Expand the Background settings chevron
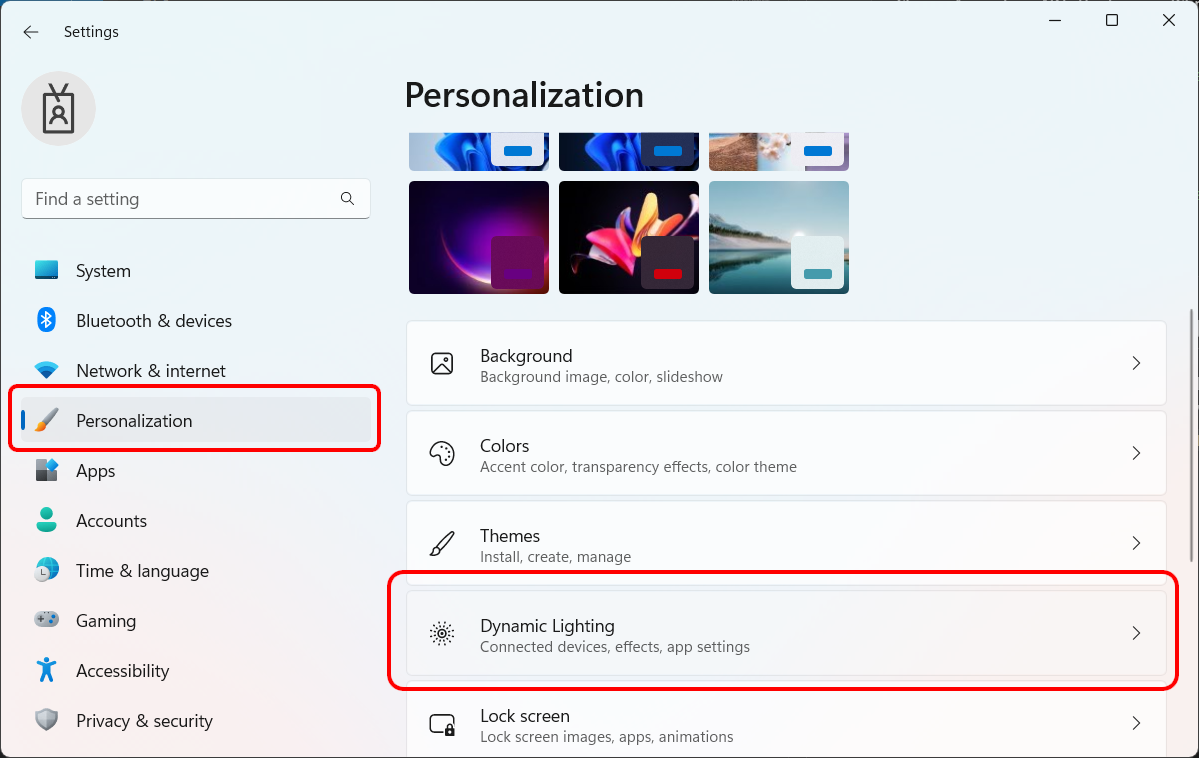This screenshot has width=1199, height=758. point(1136,363)
